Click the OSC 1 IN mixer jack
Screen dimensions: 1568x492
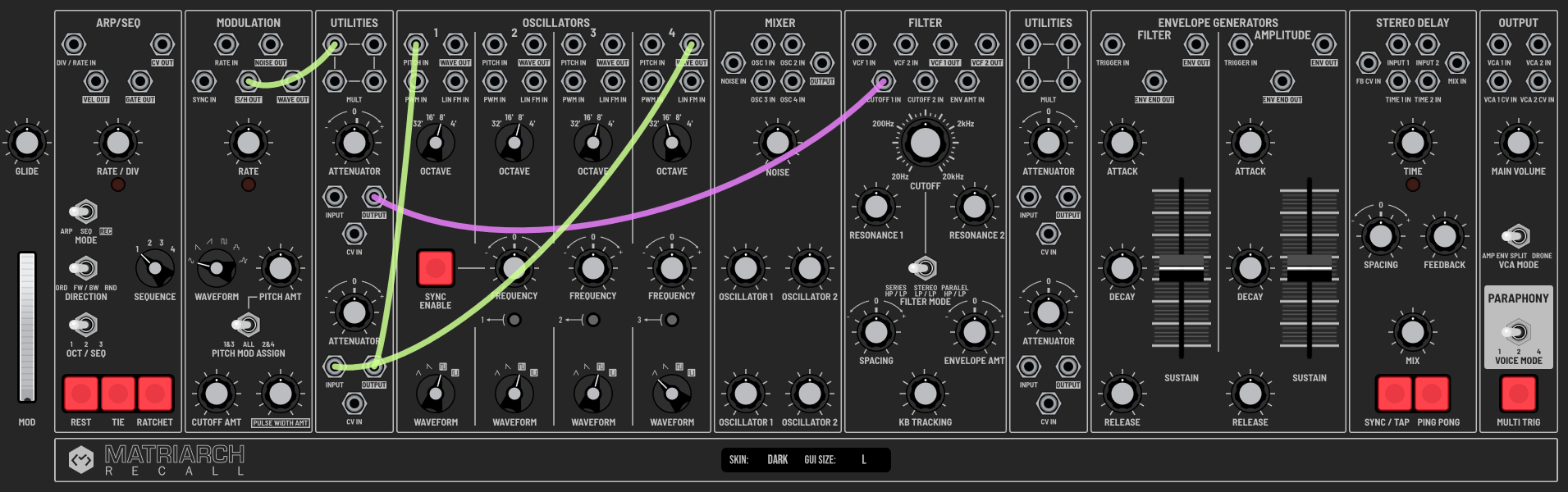763,44
